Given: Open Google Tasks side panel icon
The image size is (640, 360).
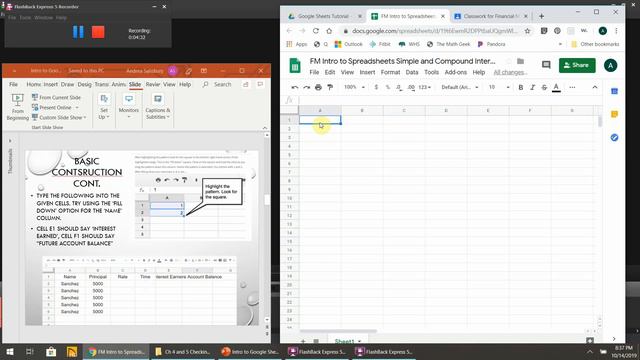Looking at the screenshot, I should tap(614, 138).
